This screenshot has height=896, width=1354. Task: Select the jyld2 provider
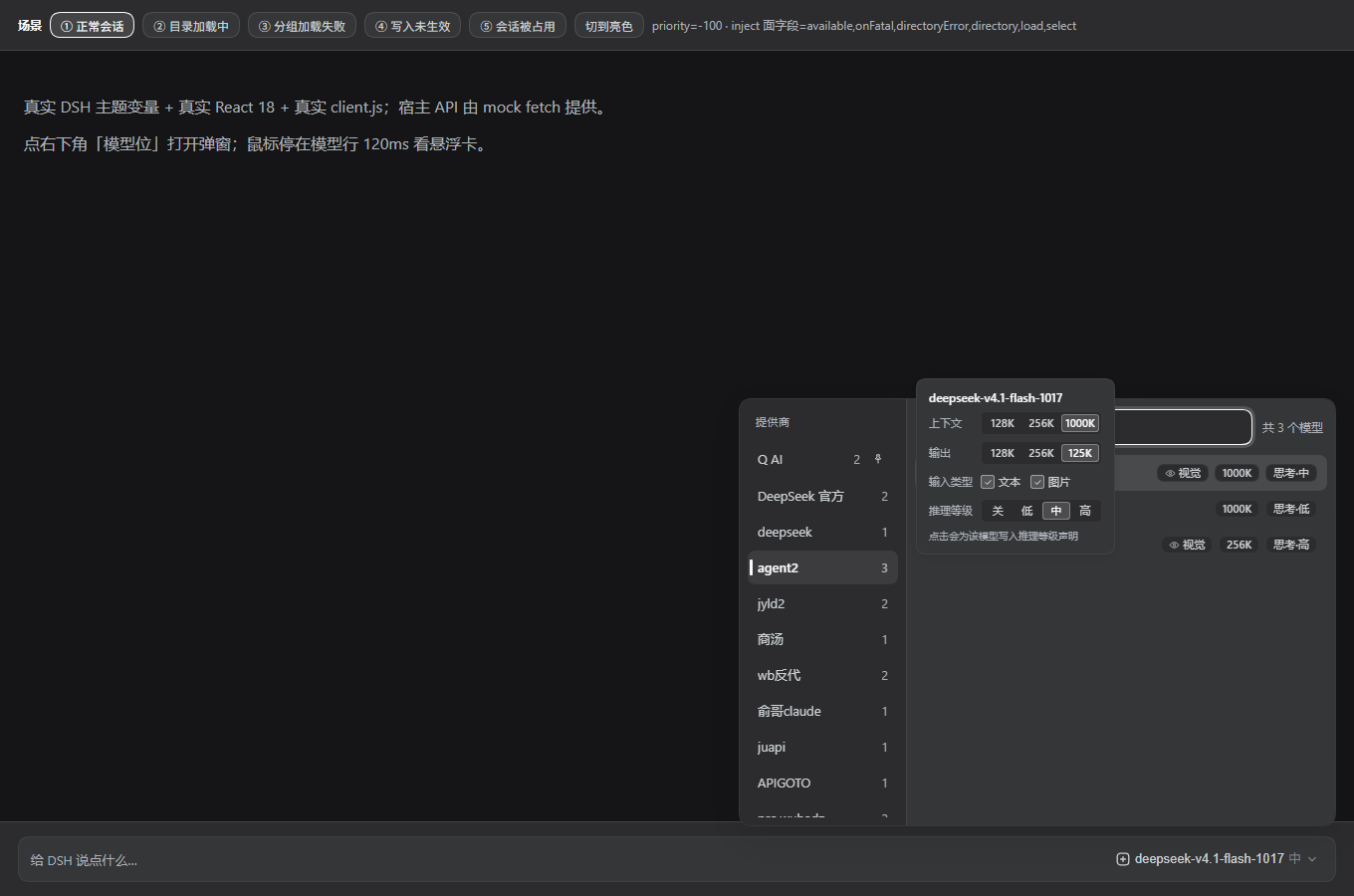pos(822,603)
